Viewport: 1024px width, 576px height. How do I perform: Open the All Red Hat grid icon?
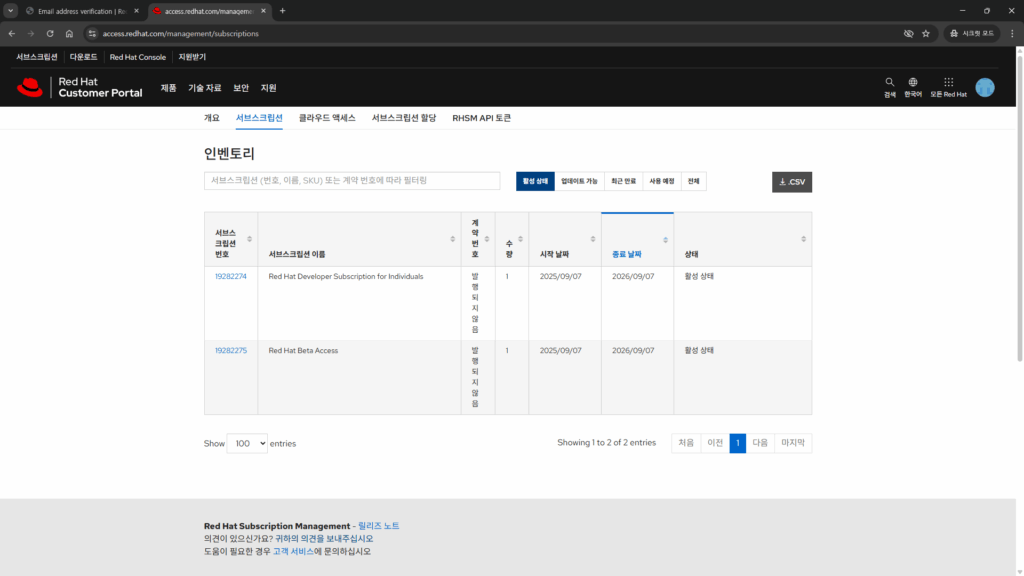tap(948, 83)
